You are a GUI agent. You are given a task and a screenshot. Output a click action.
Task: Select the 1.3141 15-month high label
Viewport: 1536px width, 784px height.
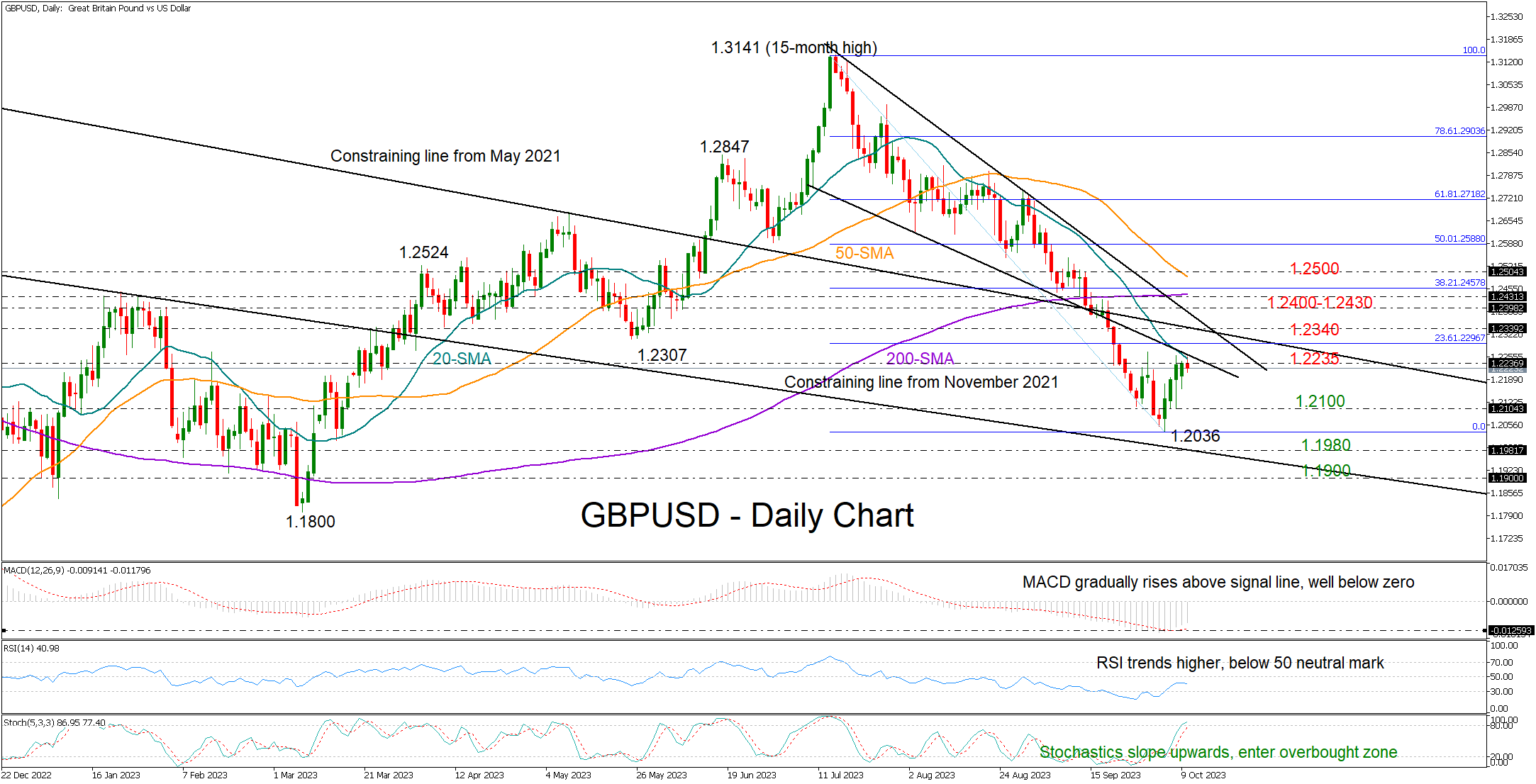(x=794, y=47)
